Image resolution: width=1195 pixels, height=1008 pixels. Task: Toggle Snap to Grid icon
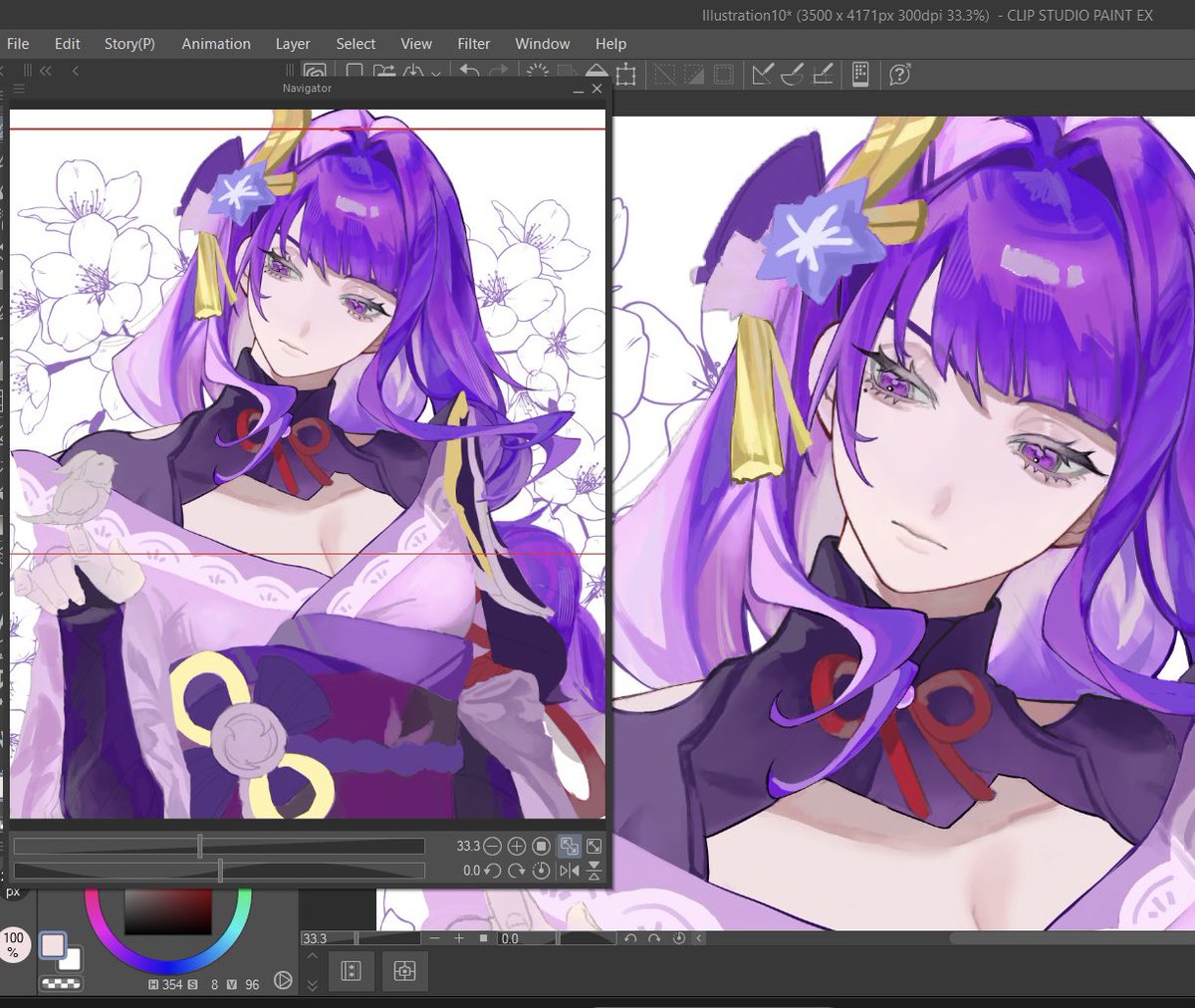[x=824, y=74]
